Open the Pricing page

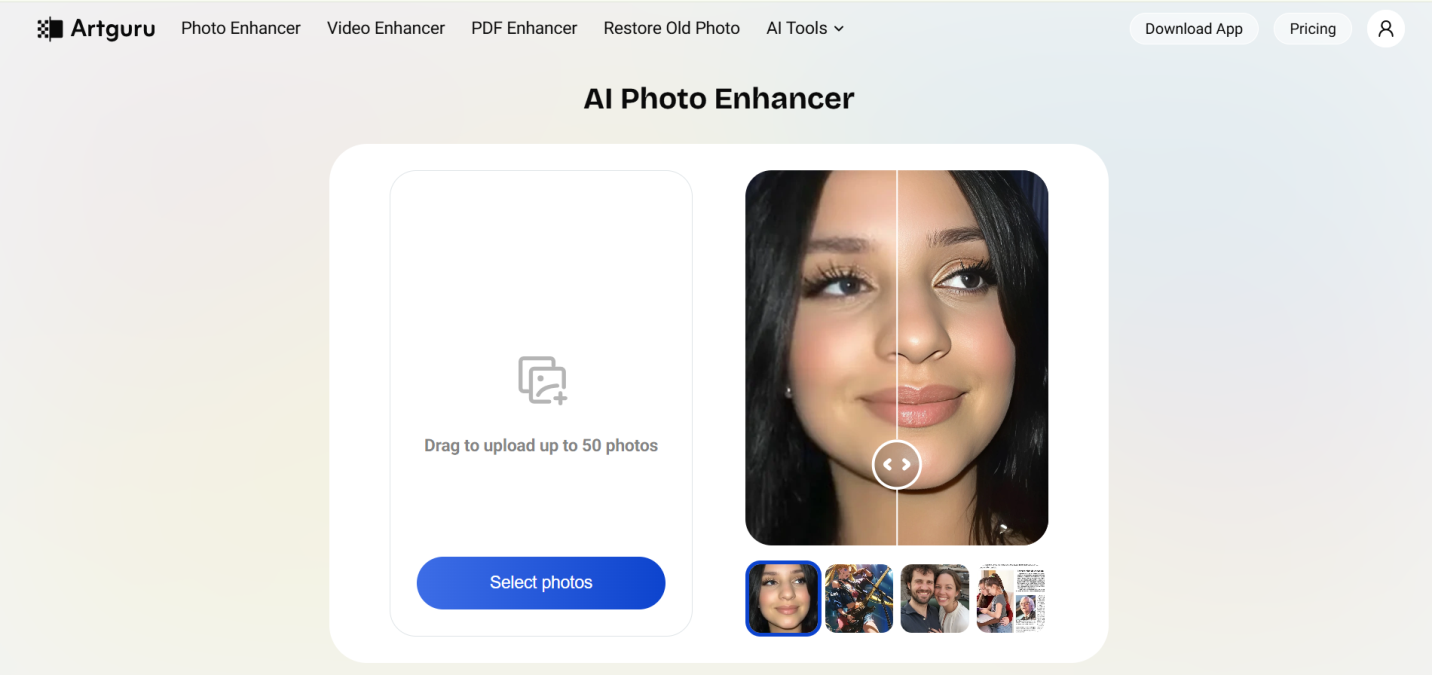[1312, 29]
